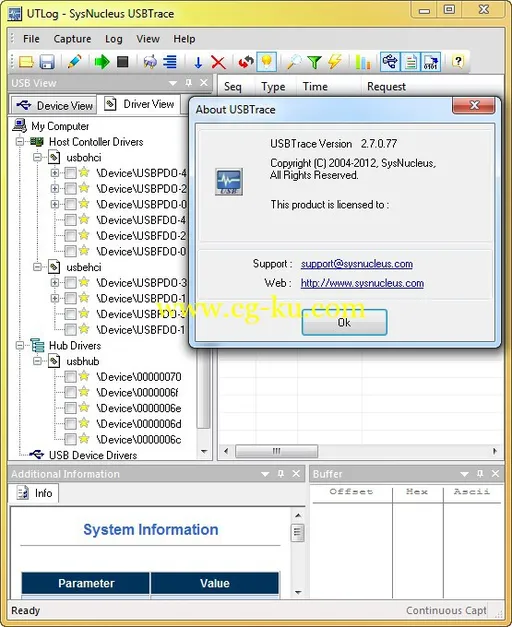Screen dimensions: 512x627
Task: Click the pin icon on Additional Information panel
Action: click(x=281, y=474)
